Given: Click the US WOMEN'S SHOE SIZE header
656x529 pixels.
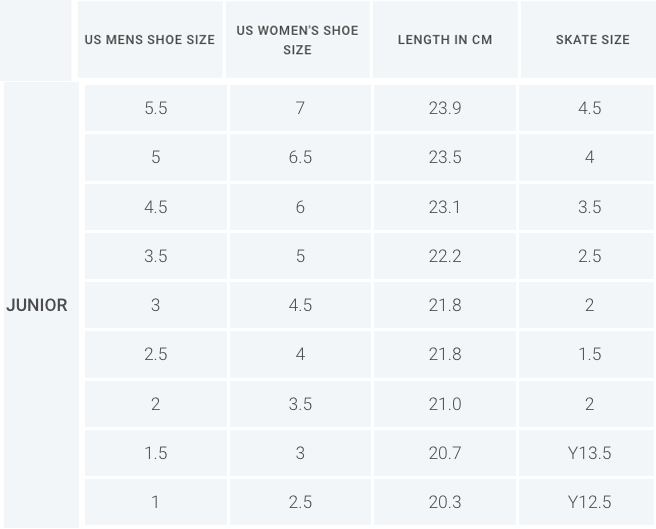Looking at the screenshot, I should point(297,39).
